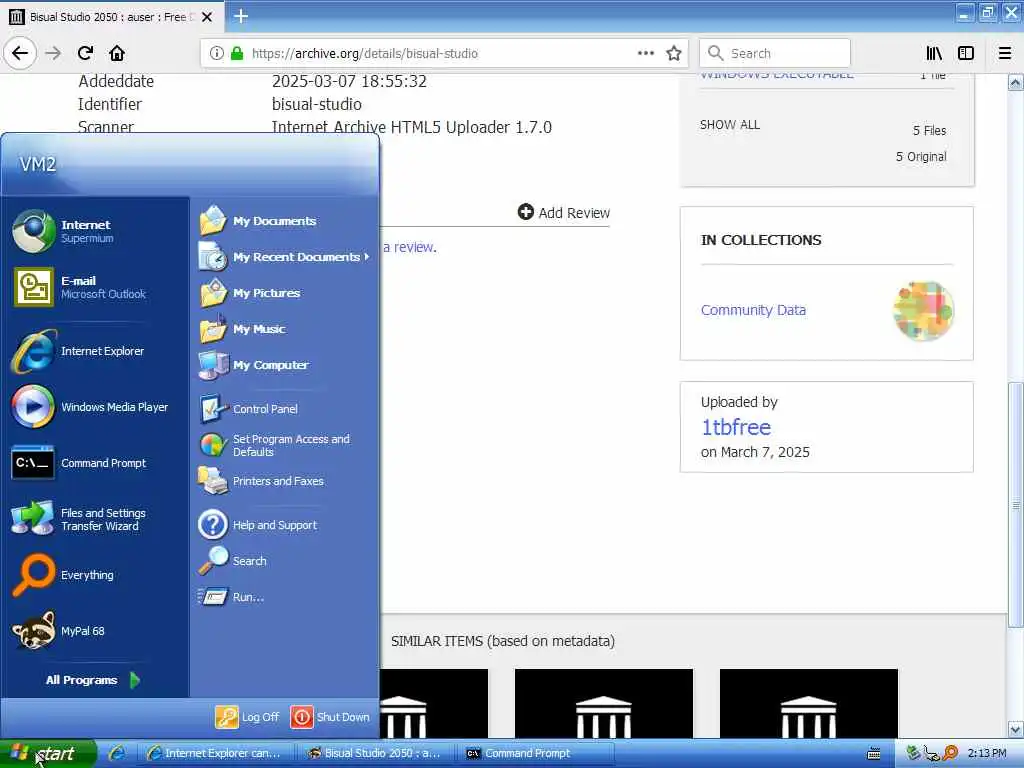This screenshot has height=768, width=1024.
Task: Focus the browser Search field
Action: point(775,53)
